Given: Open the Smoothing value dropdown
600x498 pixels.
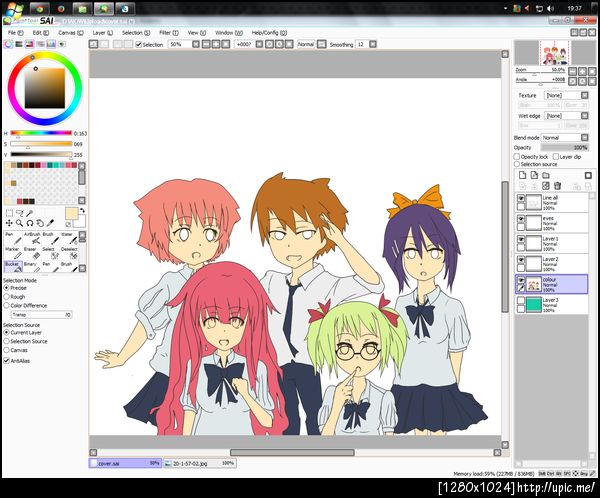Looking at the screenshot, I should [x=373, y=44].
